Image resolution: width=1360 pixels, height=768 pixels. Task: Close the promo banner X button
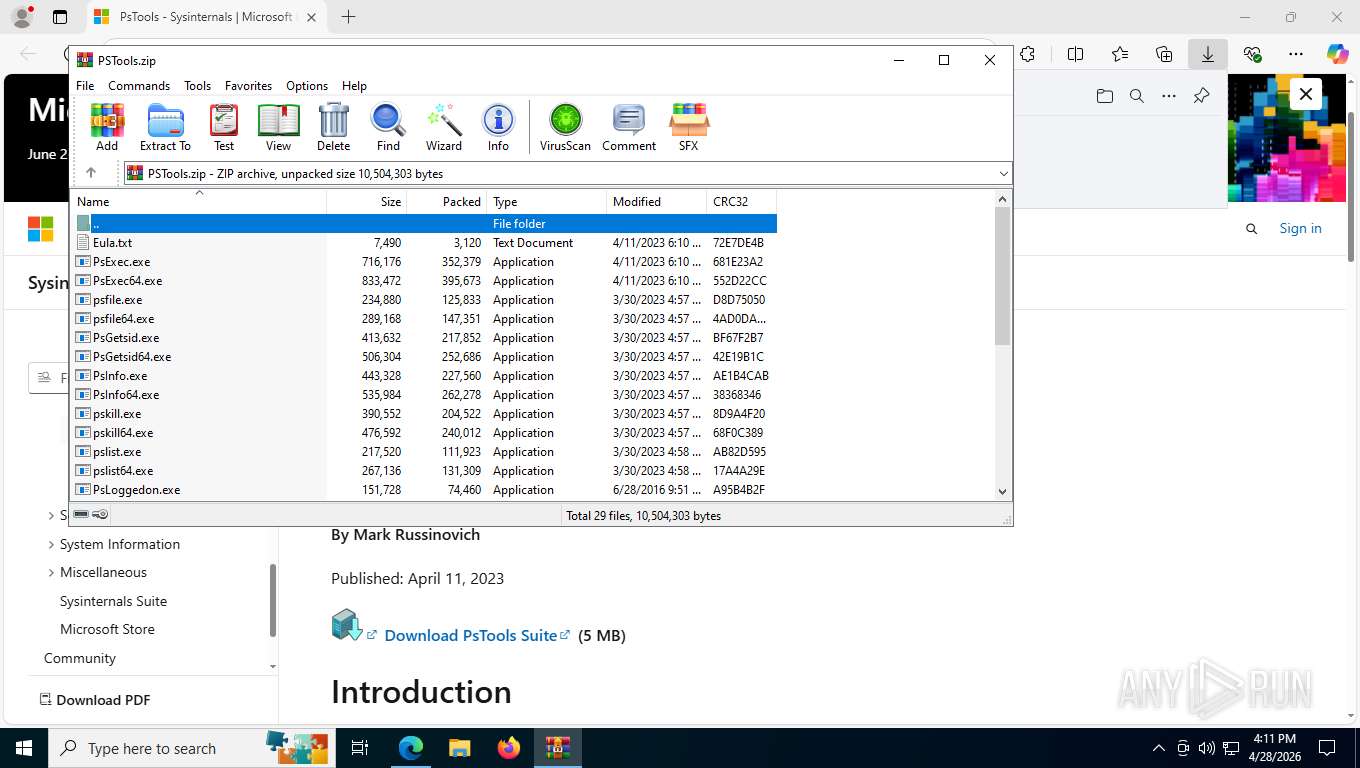tap(1305, 95)
